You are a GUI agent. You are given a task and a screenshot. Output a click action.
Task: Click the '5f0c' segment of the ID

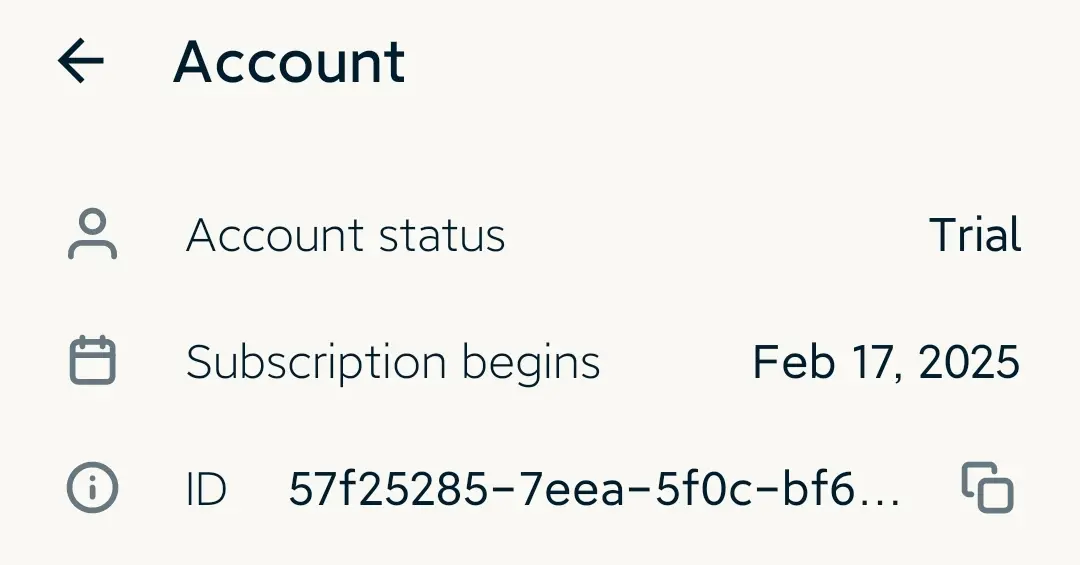point(703,489)
